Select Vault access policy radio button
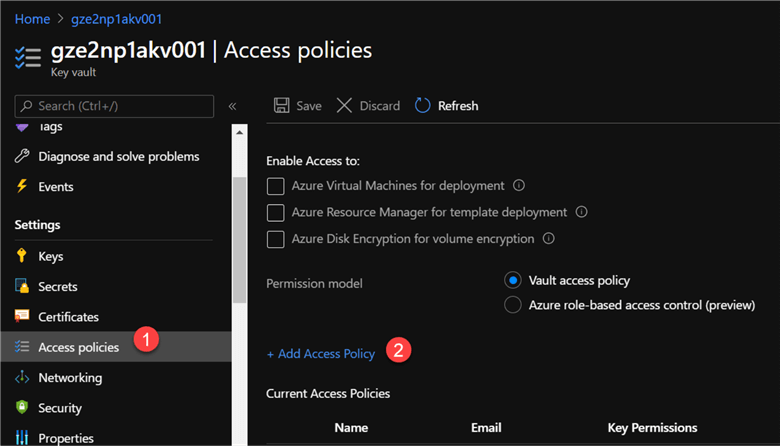Viewport: 780px width, 446px height. [x=514, y=280]
